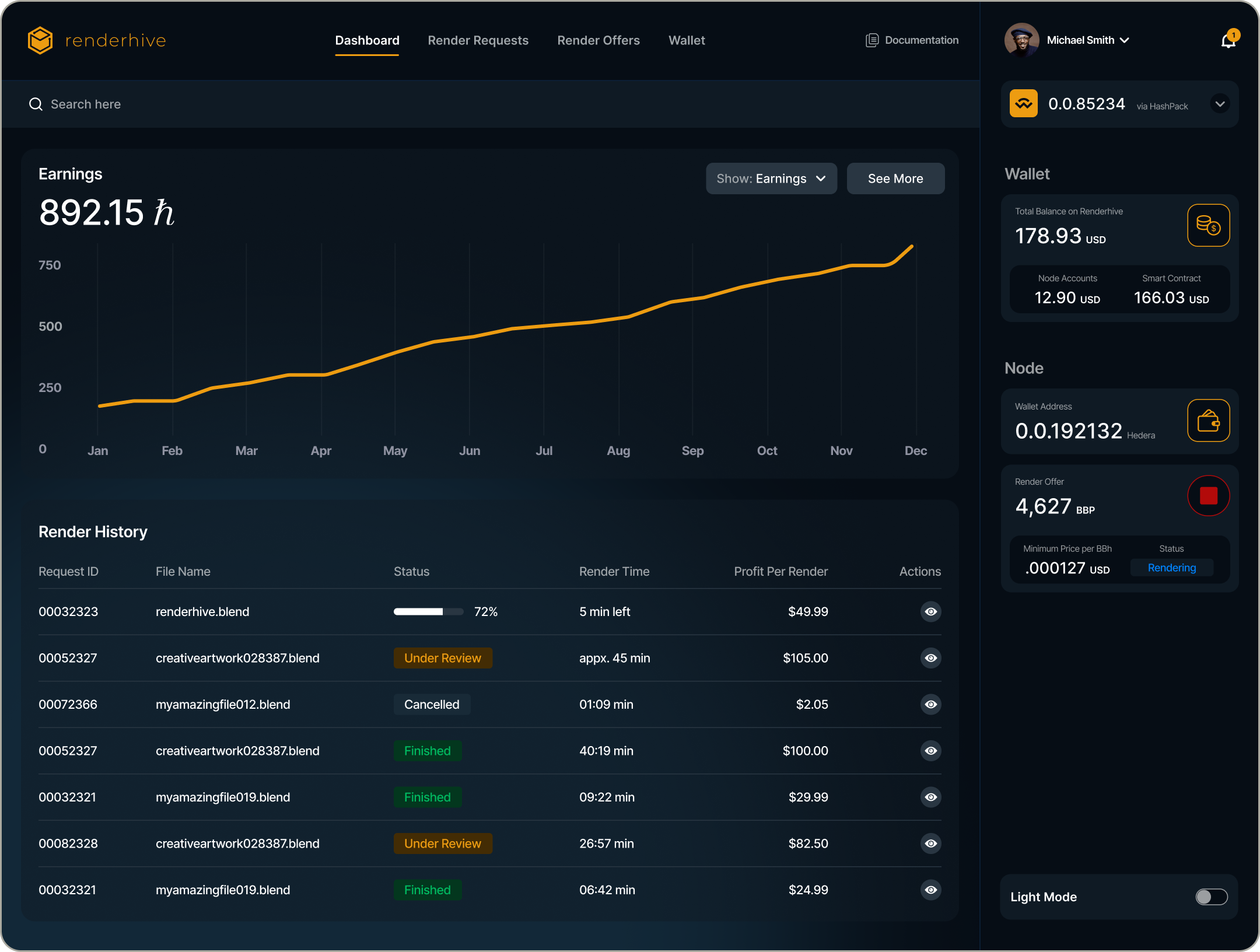The height and width of the screenshot is (952, 1260).
Task: Expand the Michael Smith account menu
Action: point(1087,40)
